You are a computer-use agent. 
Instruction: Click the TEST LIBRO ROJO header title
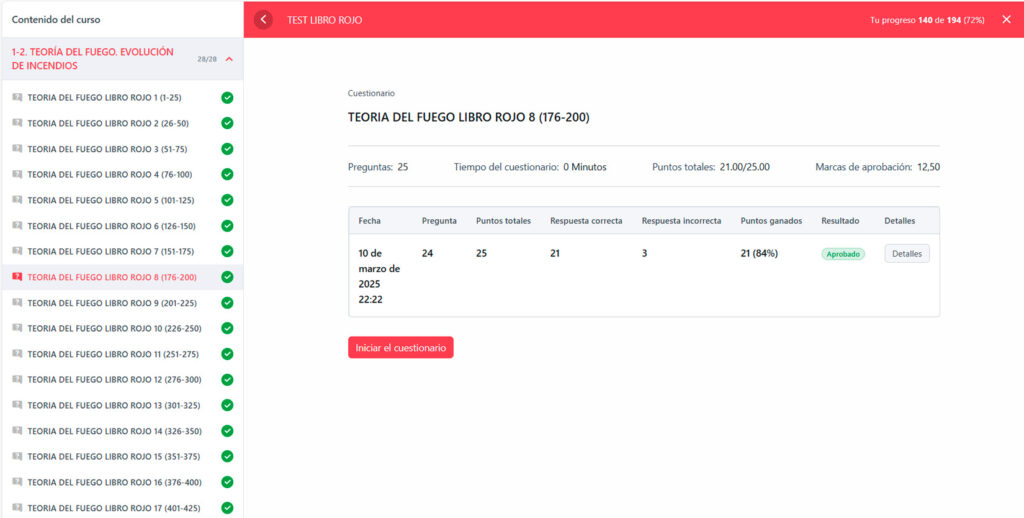[325, 20]
